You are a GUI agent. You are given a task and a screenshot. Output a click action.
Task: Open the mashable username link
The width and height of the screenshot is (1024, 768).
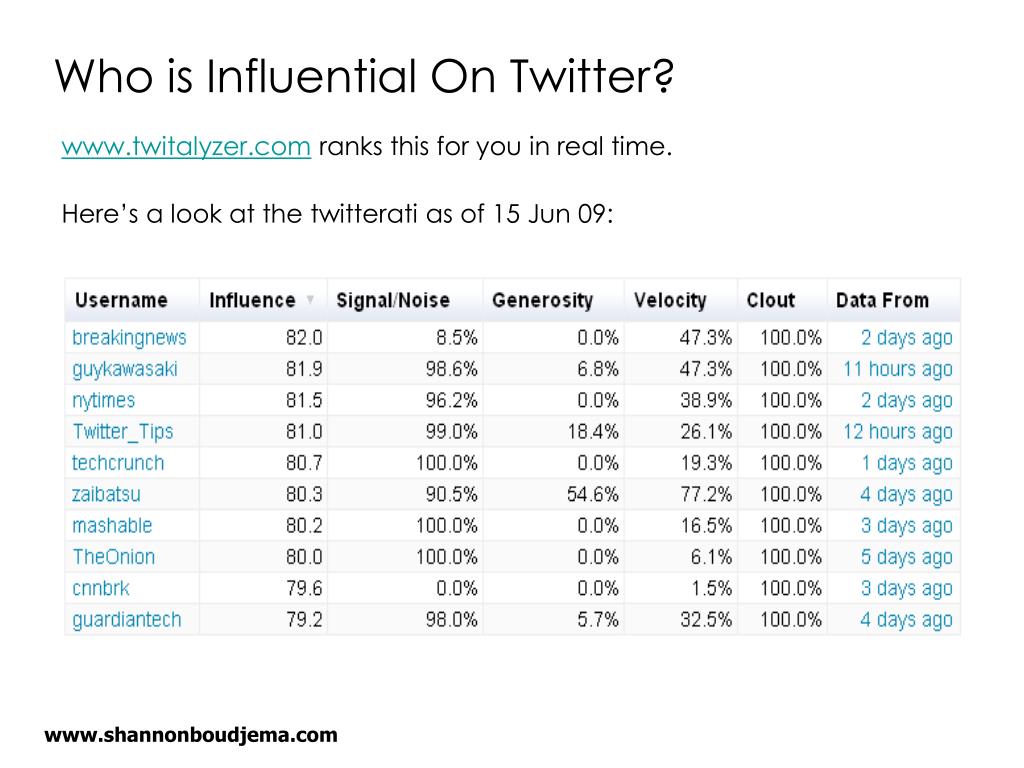pos(112,526)
